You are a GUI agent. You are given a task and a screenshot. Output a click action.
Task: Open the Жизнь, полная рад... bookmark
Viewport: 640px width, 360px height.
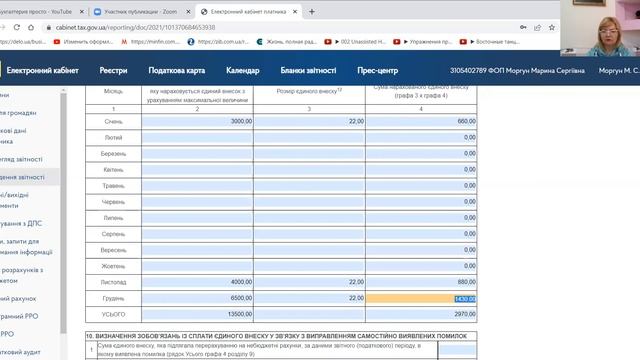pyautogui.click(x=287, y=42)
